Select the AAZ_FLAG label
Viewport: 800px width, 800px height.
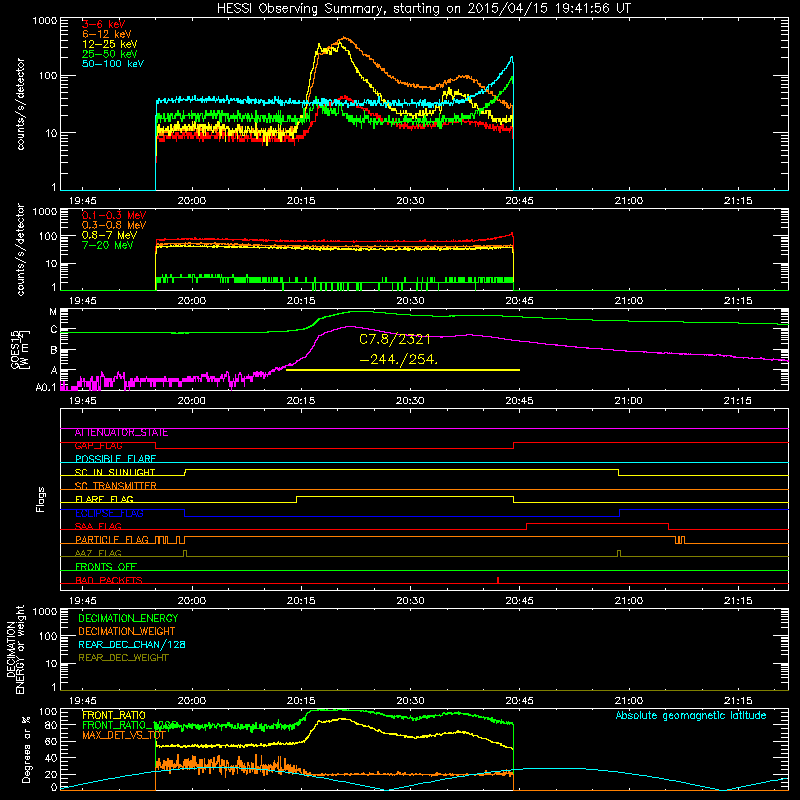[x=98, y=553]
